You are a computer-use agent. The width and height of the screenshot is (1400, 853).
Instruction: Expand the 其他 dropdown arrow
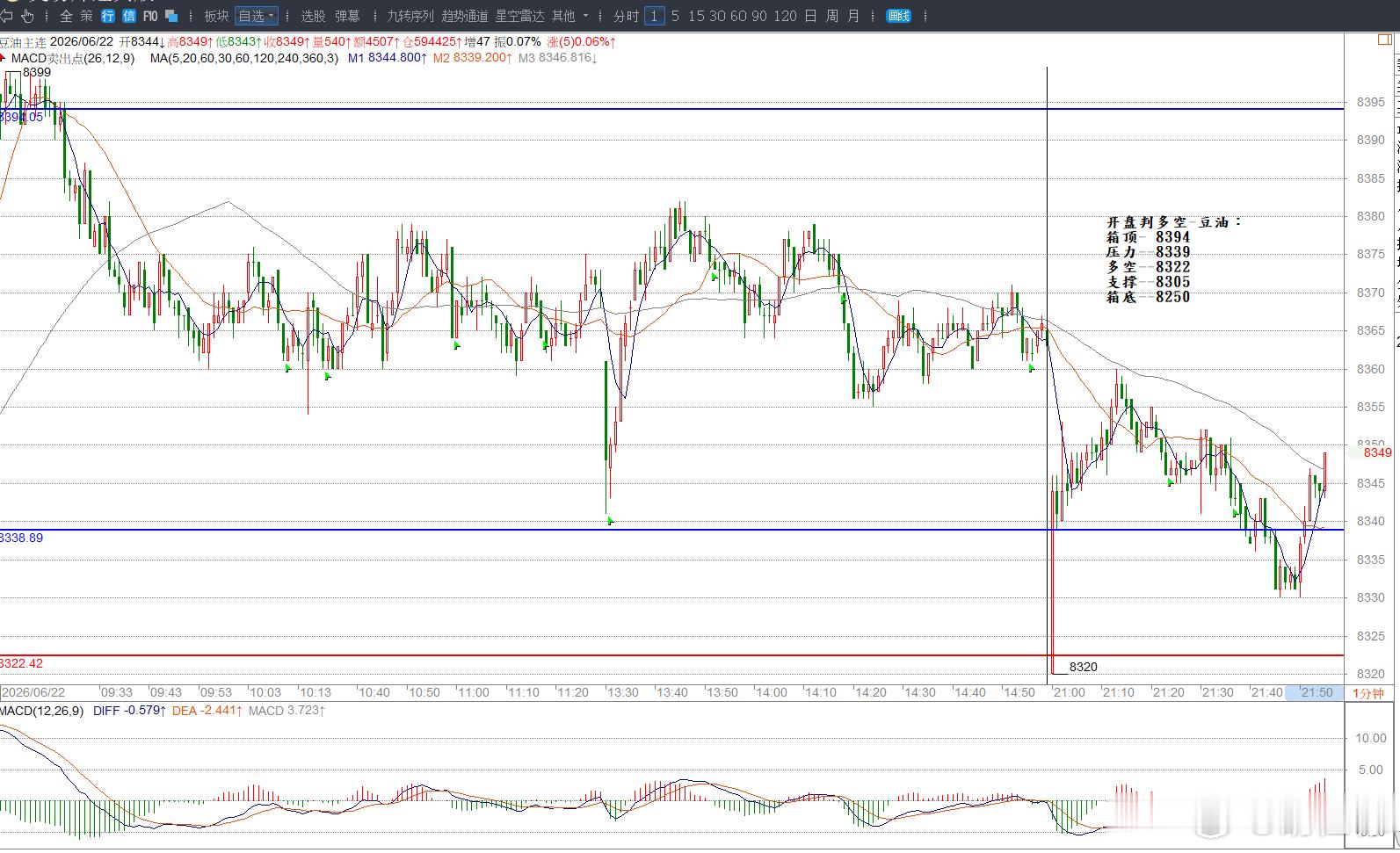(x=586, y=16)
